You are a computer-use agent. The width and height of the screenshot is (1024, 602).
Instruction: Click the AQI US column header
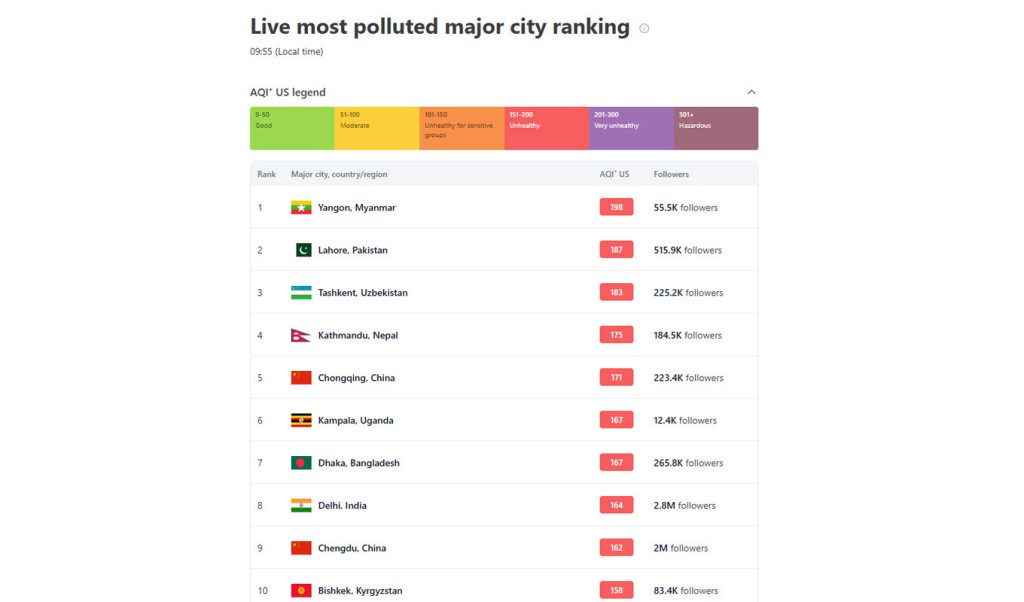click(615, 174)
